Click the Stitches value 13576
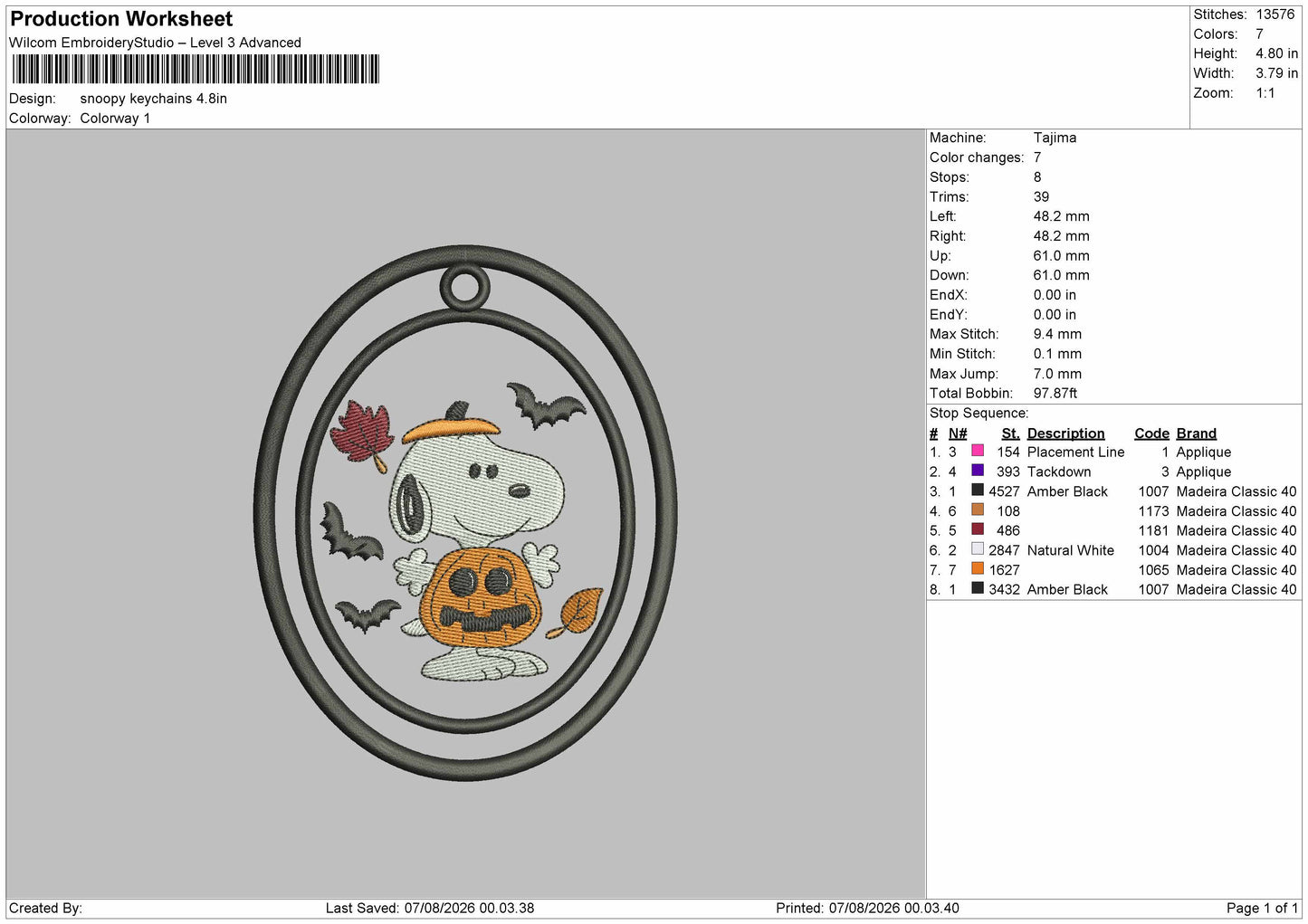Viewport: 1308px width, 924px height. (x=1275, y=14)
